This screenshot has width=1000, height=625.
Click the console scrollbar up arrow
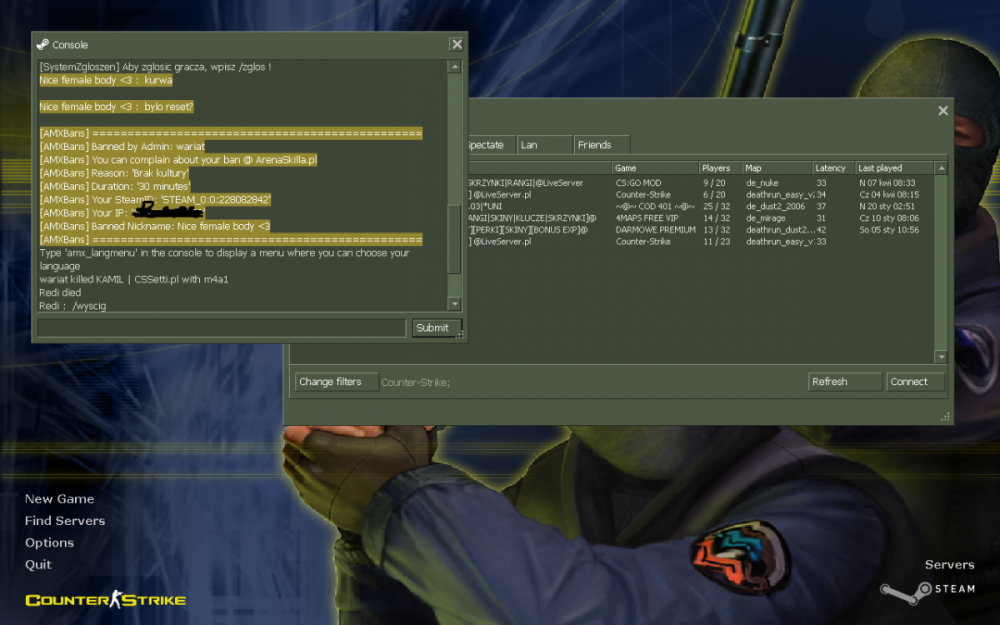tap(454, 67)
